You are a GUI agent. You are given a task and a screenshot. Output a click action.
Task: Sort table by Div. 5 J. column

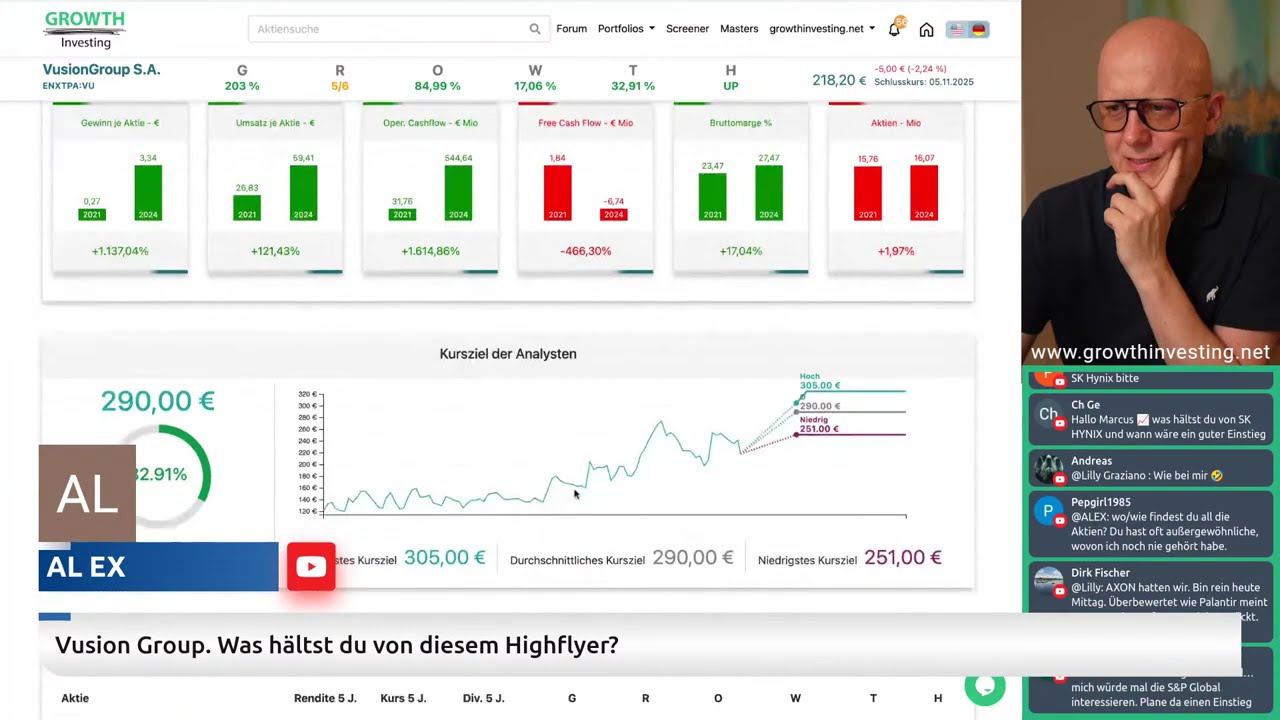pyautogui.click(x=483, y=698)
